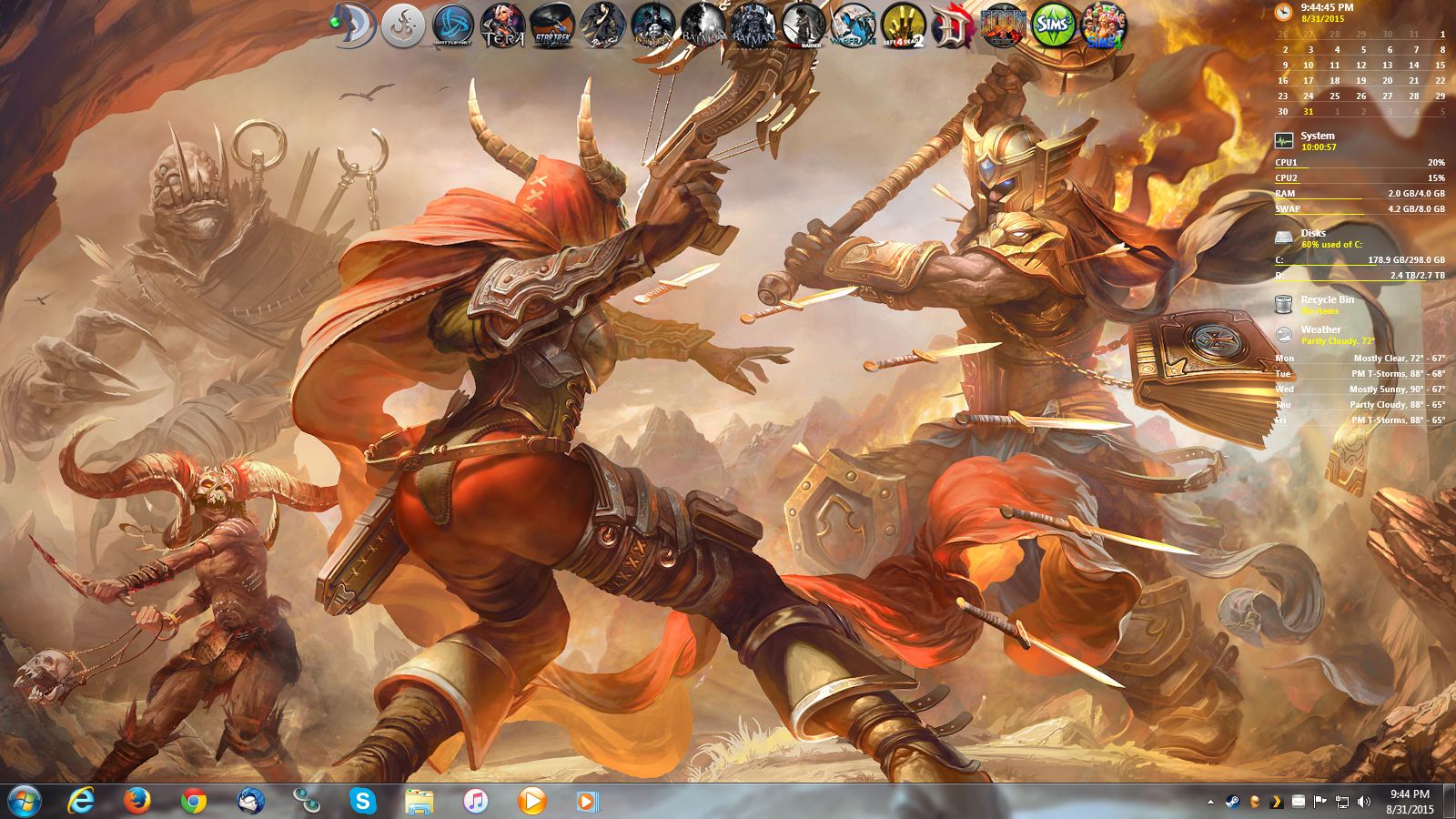Open Windows Start menu orb
This screenshot has height=819, width=1456.
(25, 801)
